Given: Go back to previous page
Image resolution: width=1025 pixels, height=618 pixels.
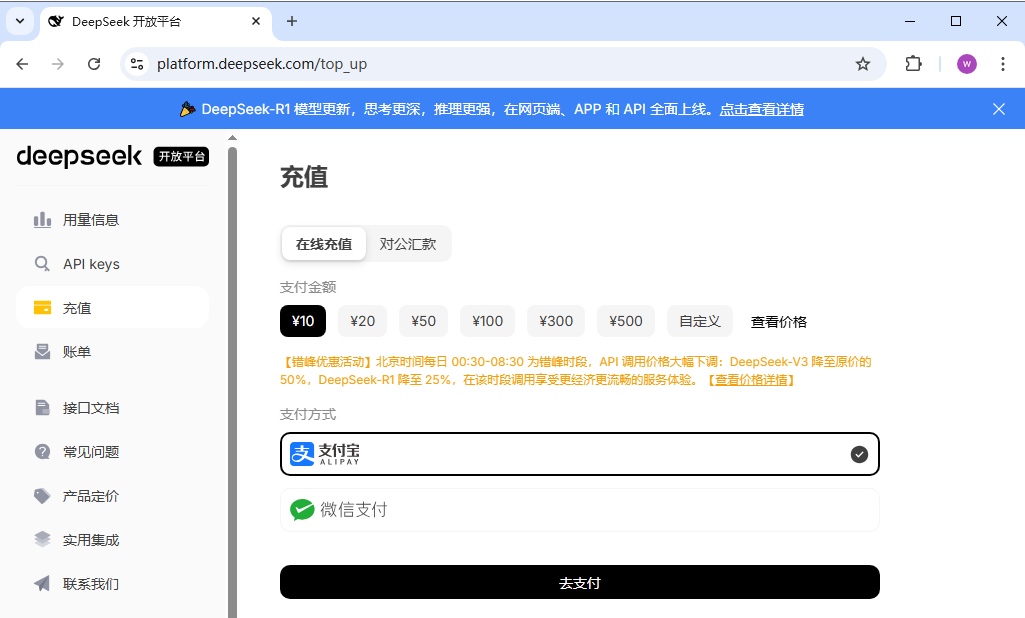Looking at the screenshot, I should 22,64.
